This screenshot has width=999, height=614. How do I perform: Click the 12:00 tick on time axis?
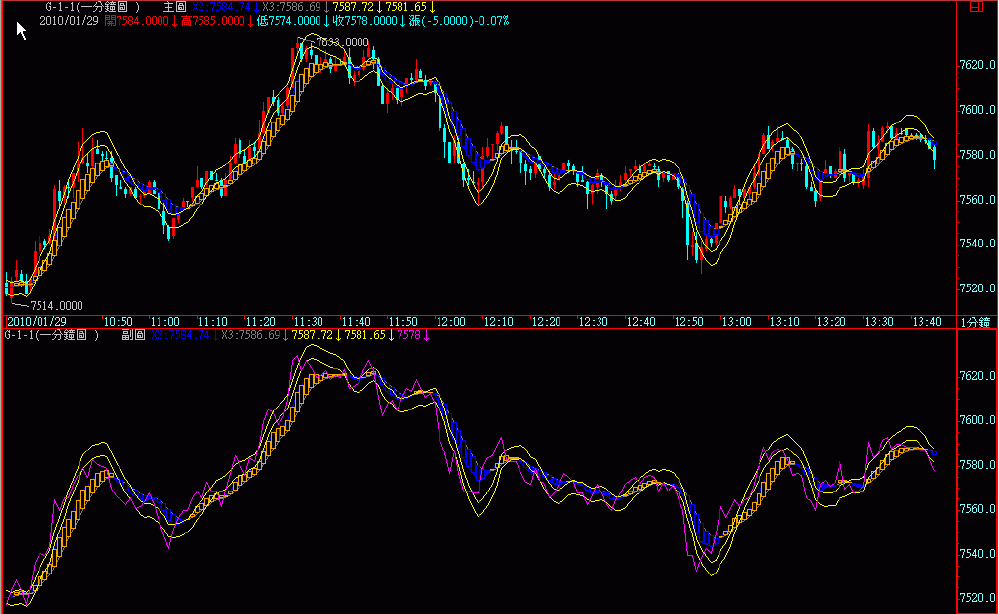451,322
